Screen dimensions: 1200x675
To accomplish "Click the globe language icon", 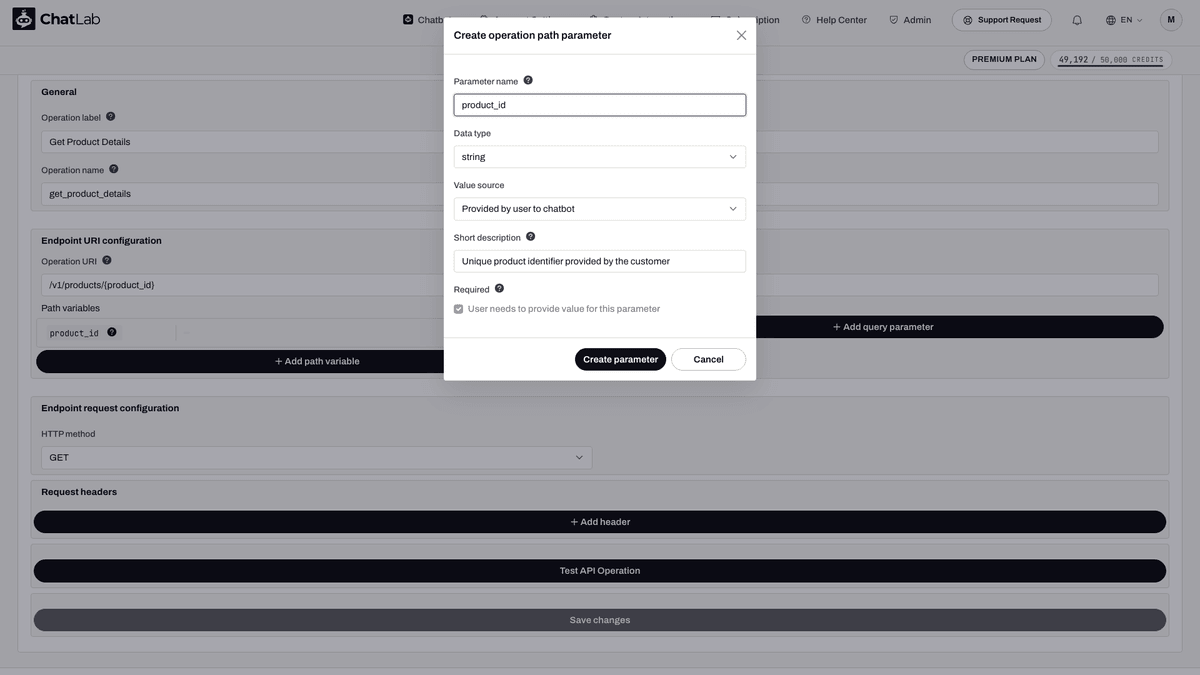I will (x=1111, y=20).
